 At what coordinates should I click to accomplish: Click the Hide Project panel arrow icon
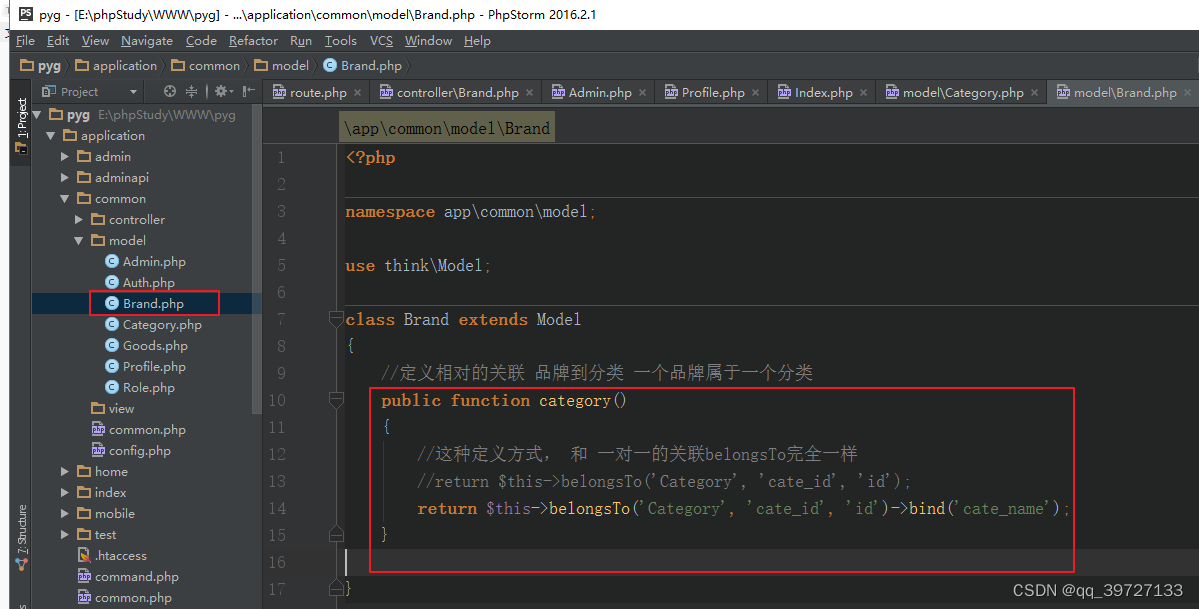(248, 91)
